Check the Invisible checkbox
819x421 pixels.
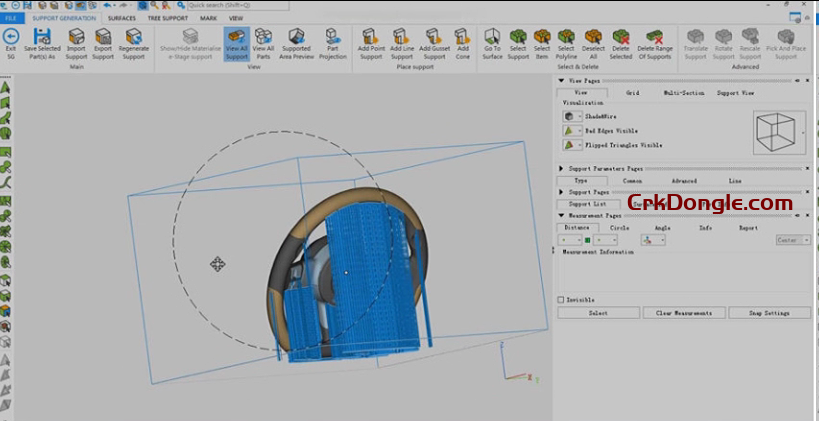pos(561,299)
